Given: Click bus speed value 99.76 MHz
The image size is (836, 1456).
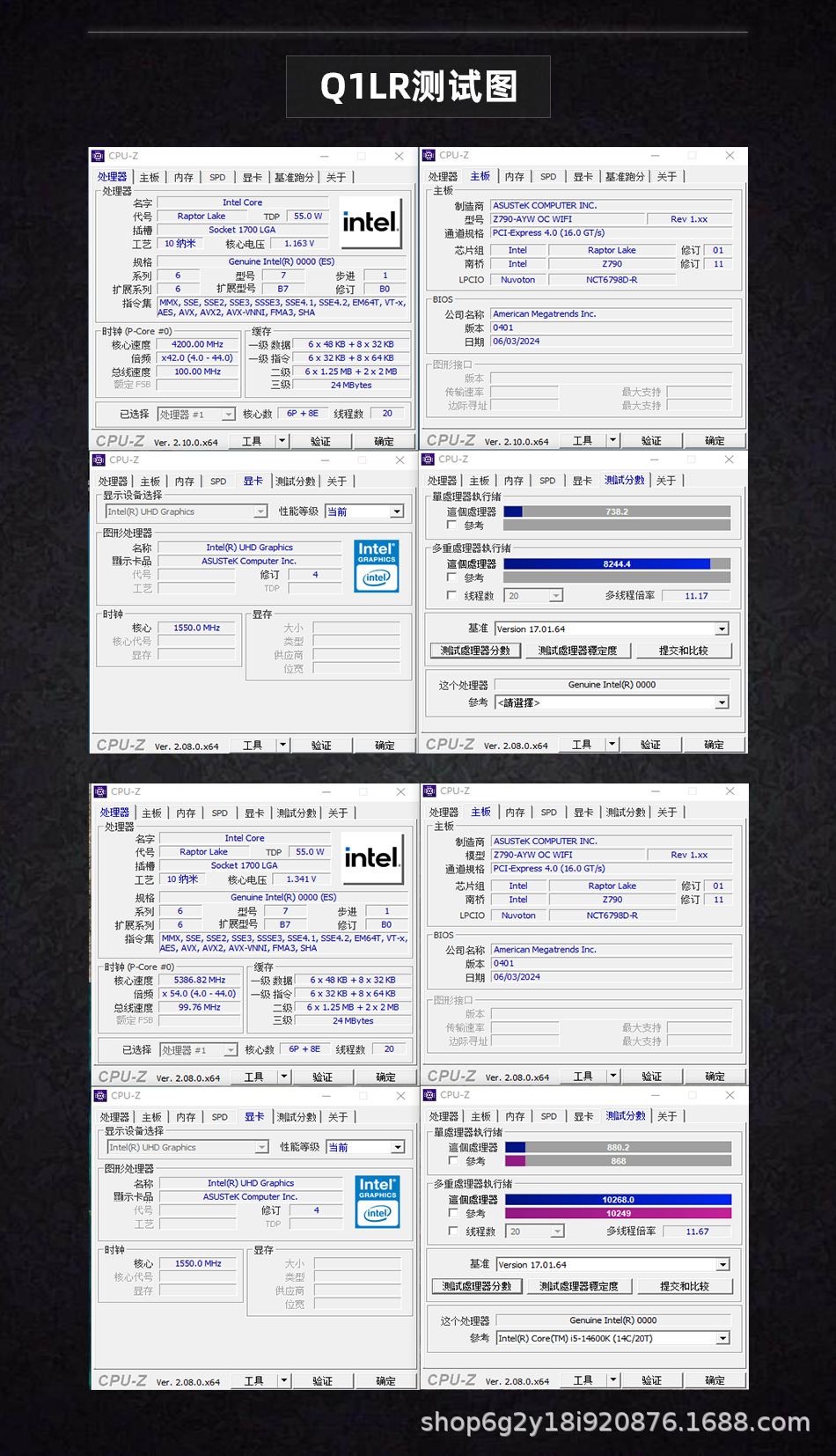Looking at the screenshot, I should pyautogui.click(x=200, y=1007).
